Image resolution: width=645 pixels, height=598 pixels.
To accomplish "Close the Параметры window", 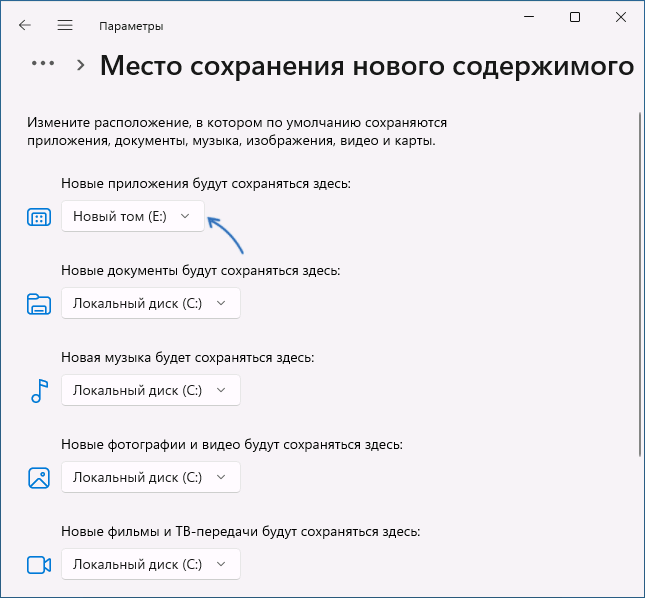I will pyautogui.click(x=621, y=17).
